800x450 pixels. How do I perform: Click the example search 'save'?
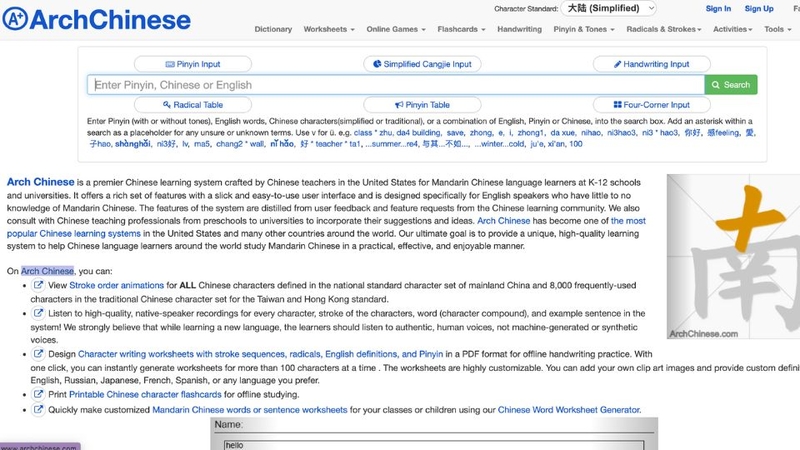click(455, 133)
